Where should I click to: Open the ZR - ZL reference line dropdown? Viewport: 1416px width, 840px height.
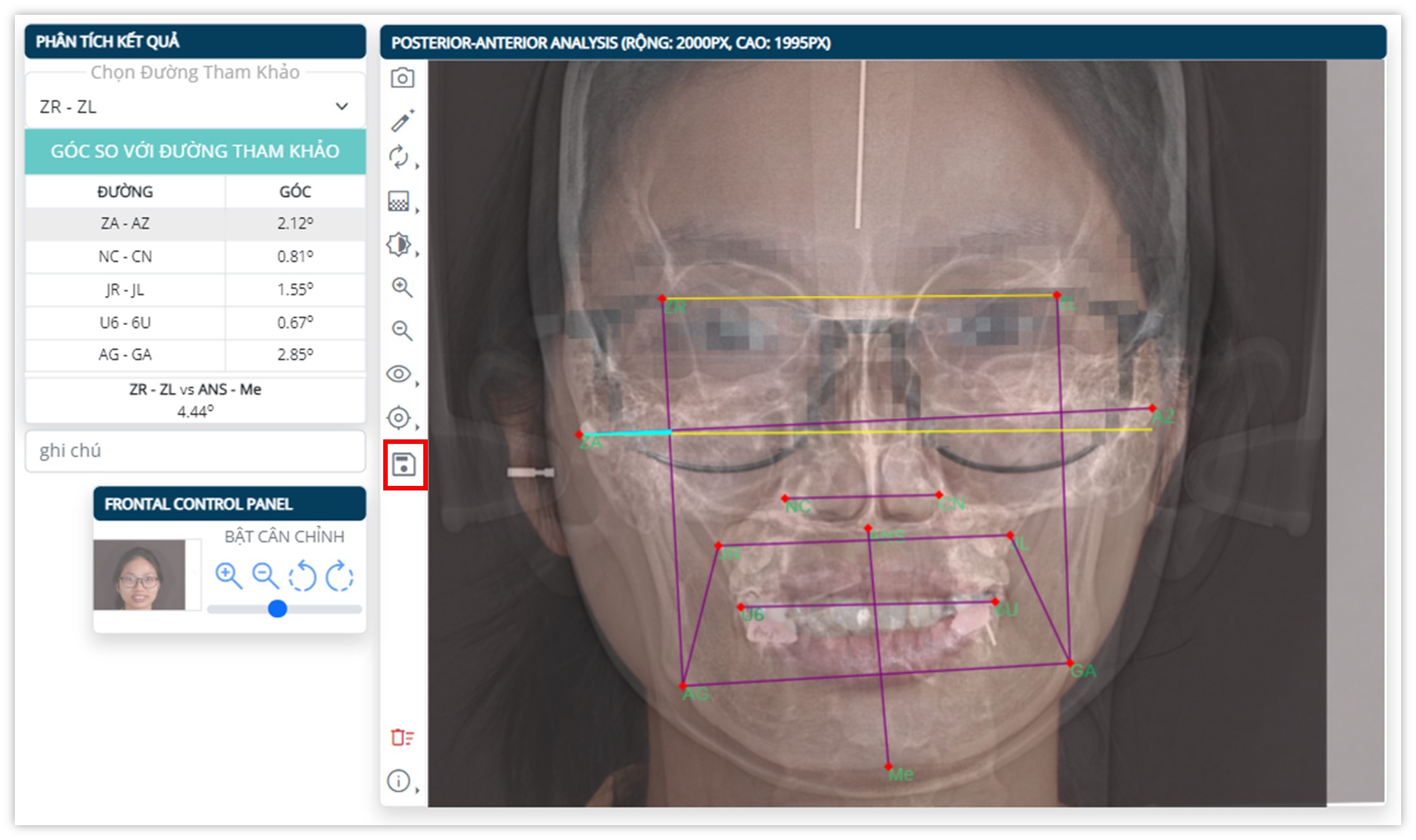195,107
